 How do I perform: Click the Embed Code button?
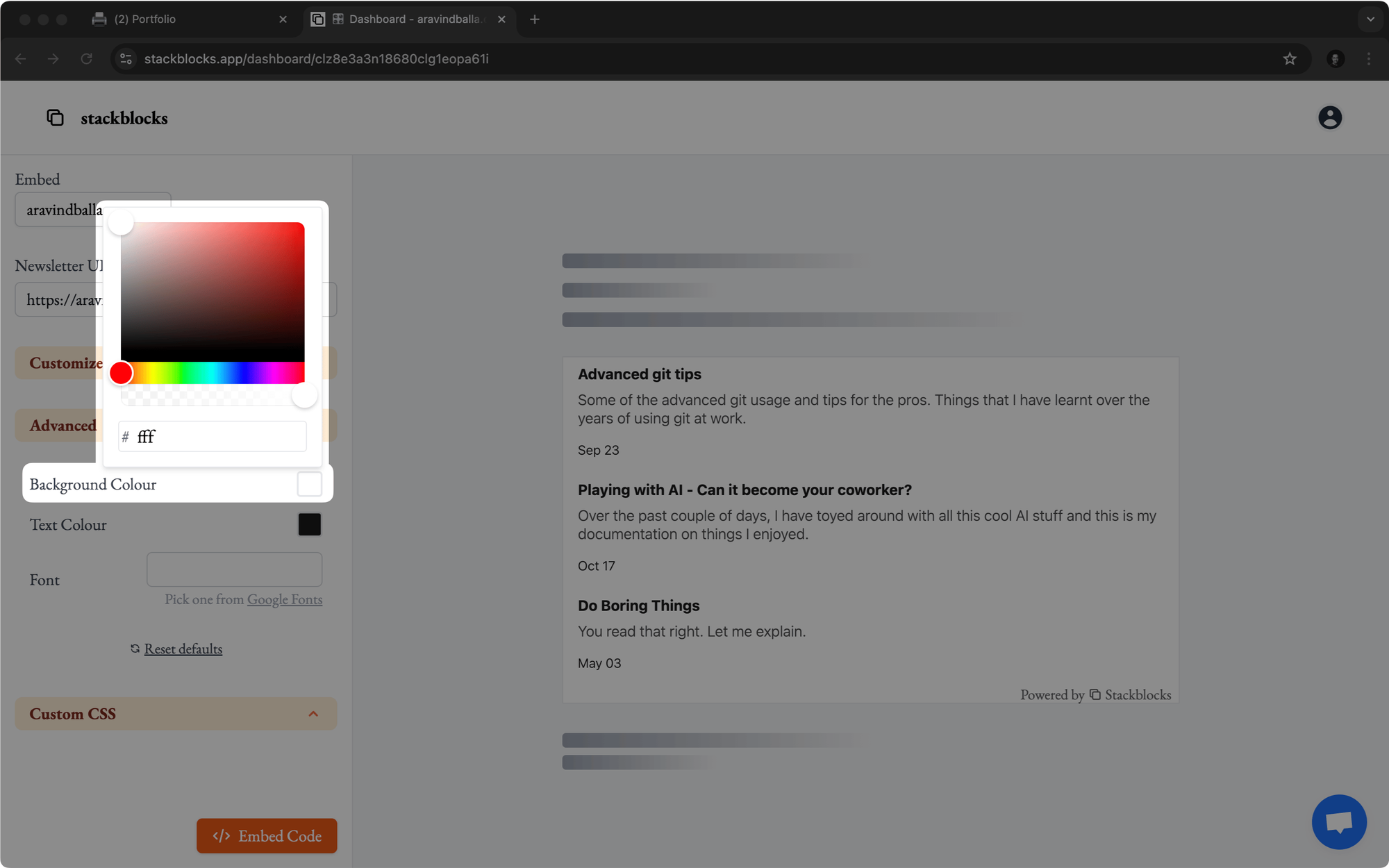266,836
